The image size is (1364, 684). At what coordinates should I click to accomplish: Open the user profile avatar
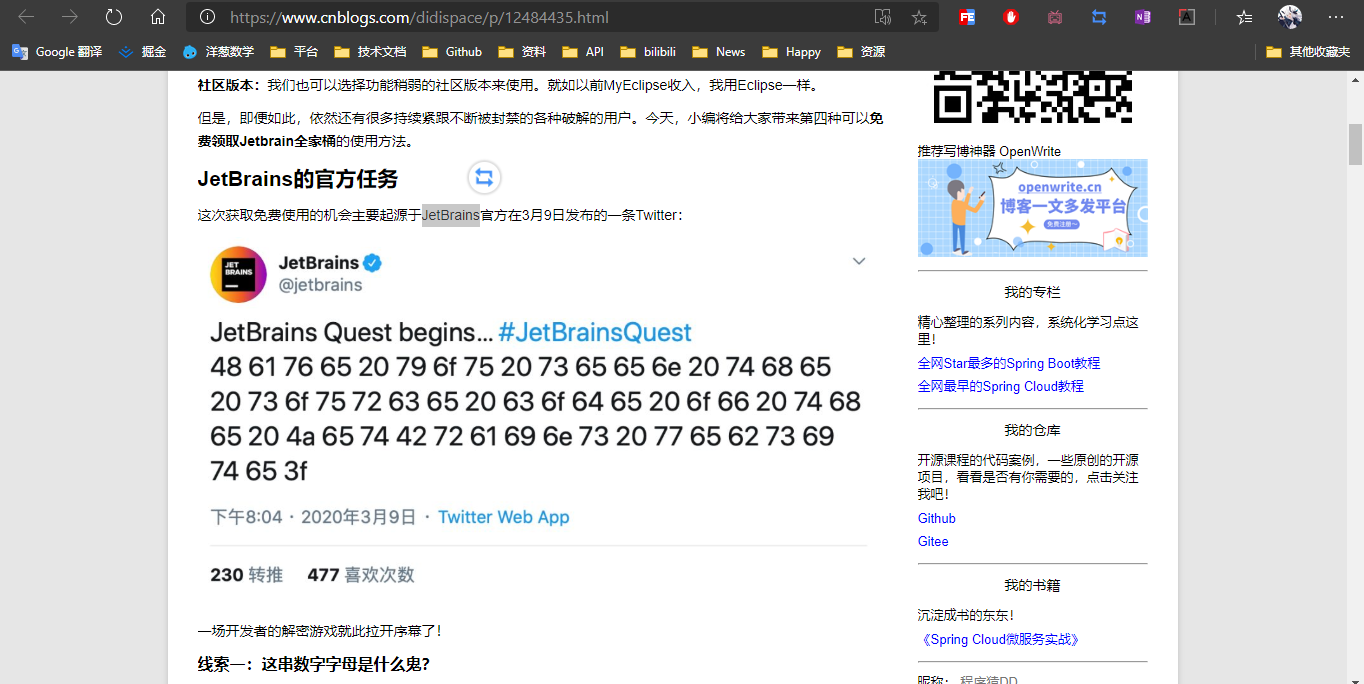1290,17
